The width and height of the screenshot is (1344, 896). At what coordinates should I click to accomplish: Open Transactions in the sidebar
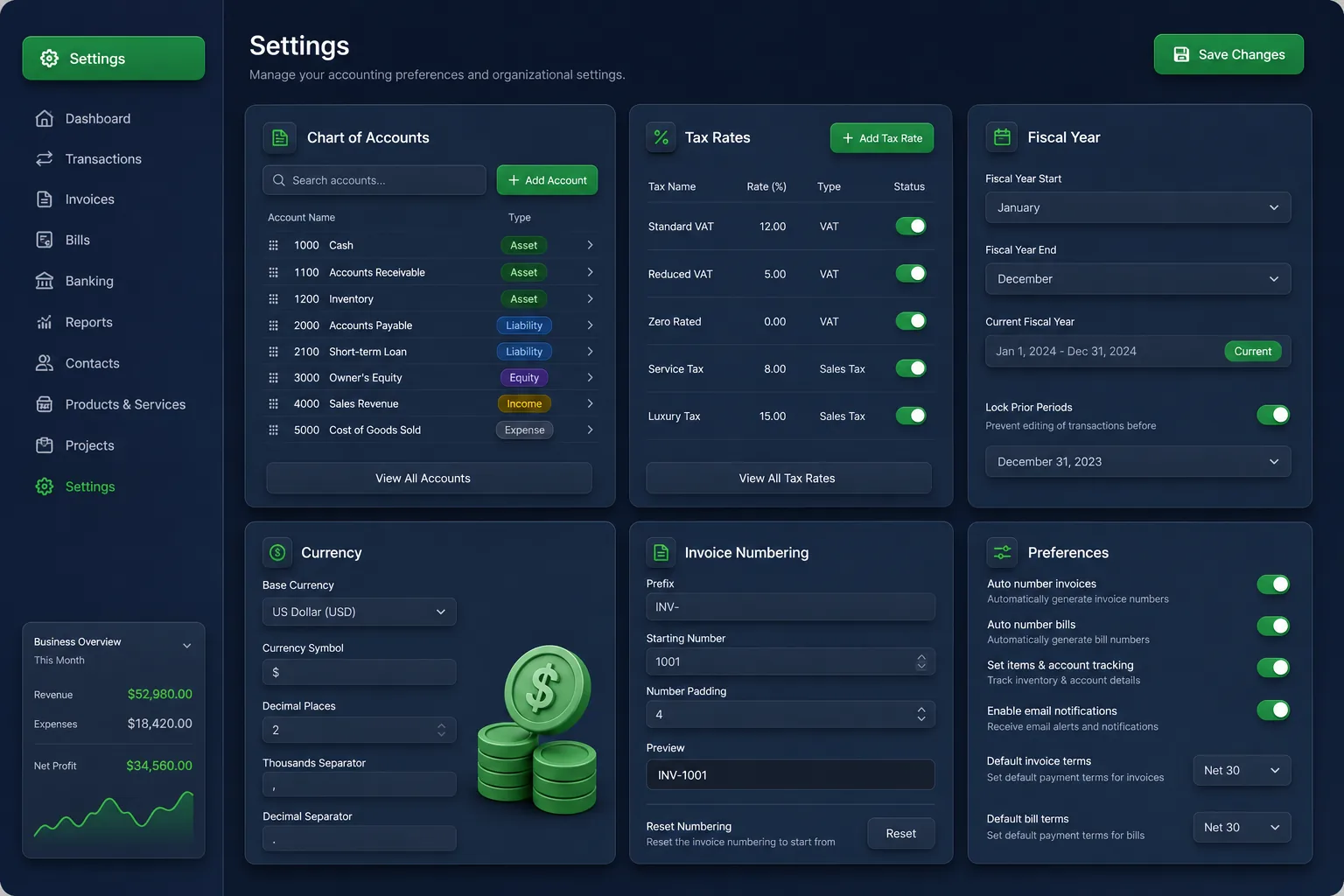pyautogui.click(x=103, y=158)
